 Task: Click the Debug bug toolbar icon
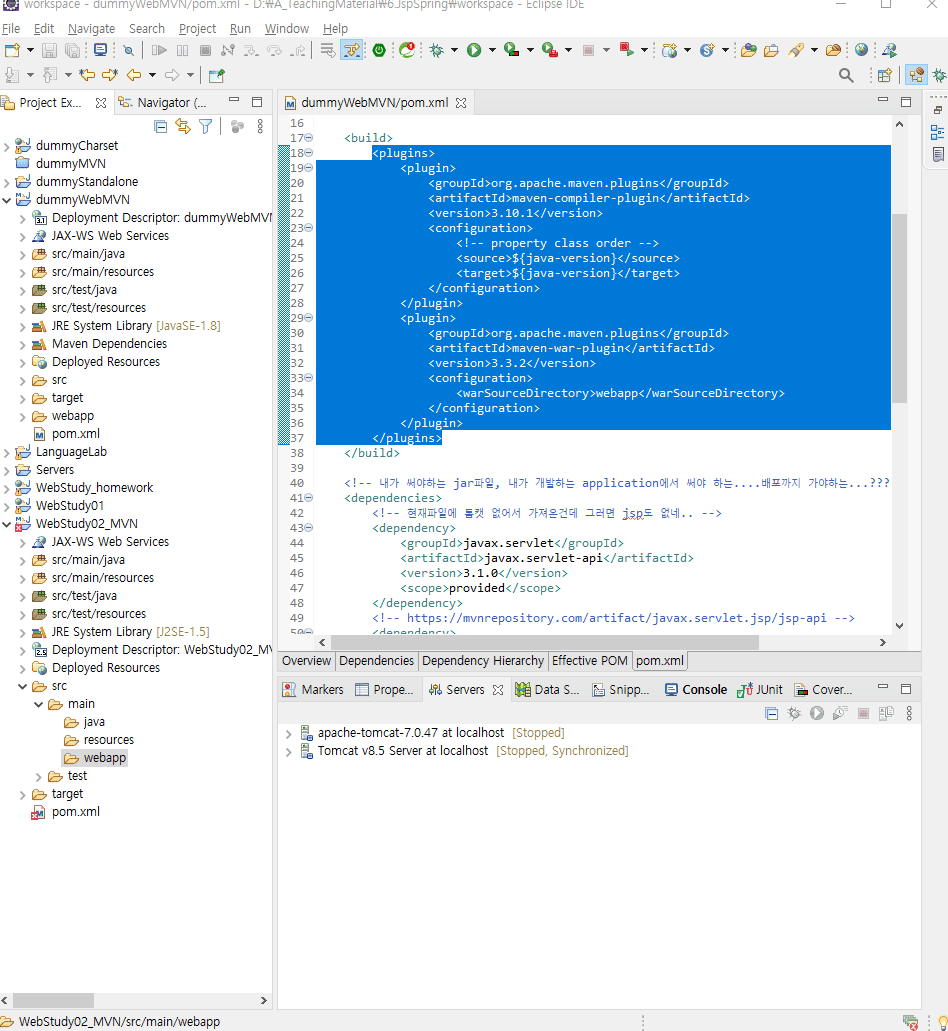click(x=437, y=50)
